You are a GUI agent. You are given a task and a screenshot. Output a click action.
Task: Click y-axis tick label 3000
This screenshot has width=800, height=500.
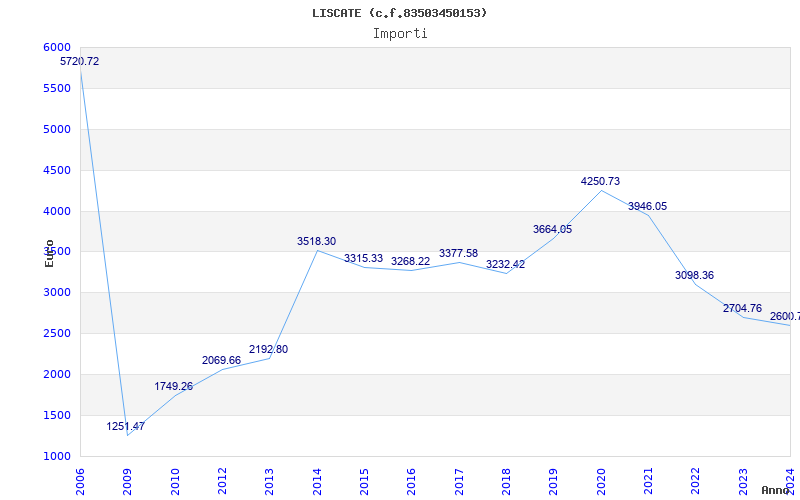[57, 293]
